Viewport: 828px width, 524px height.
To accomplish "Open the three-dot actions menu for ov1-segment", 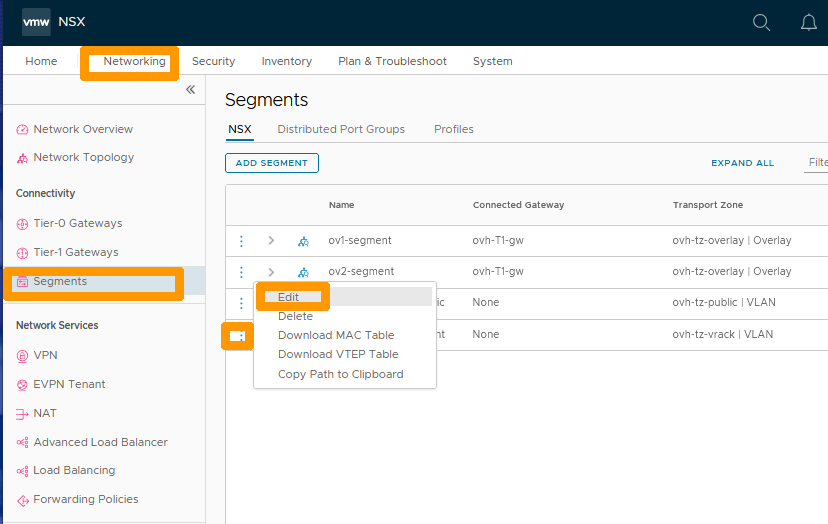I will (241, 241).
